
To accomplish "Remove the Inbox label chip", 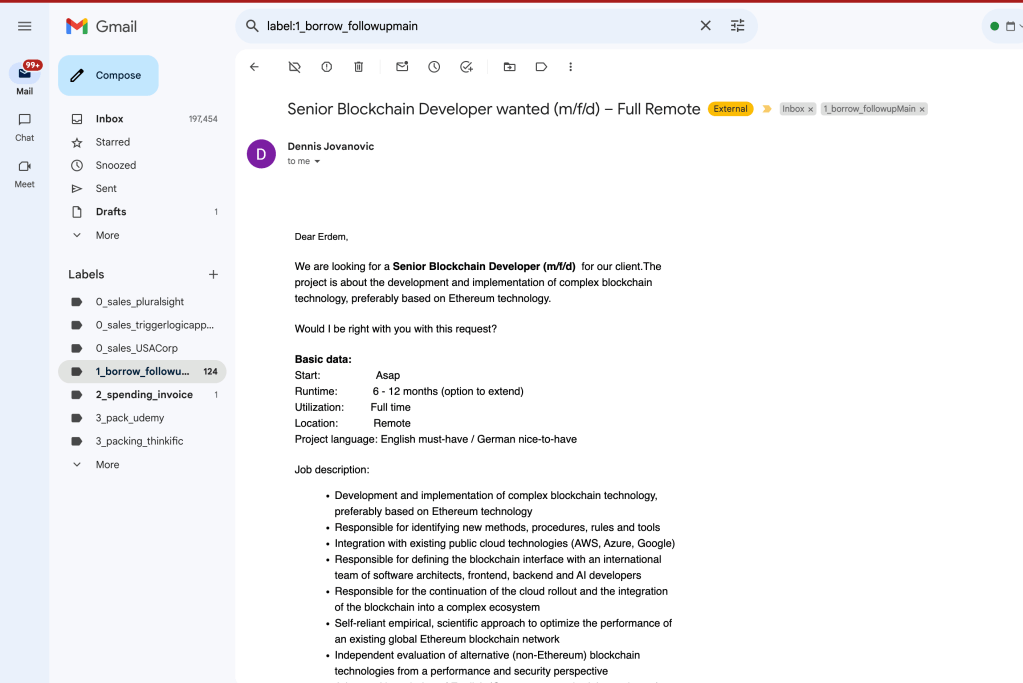I will pos(810,110).
